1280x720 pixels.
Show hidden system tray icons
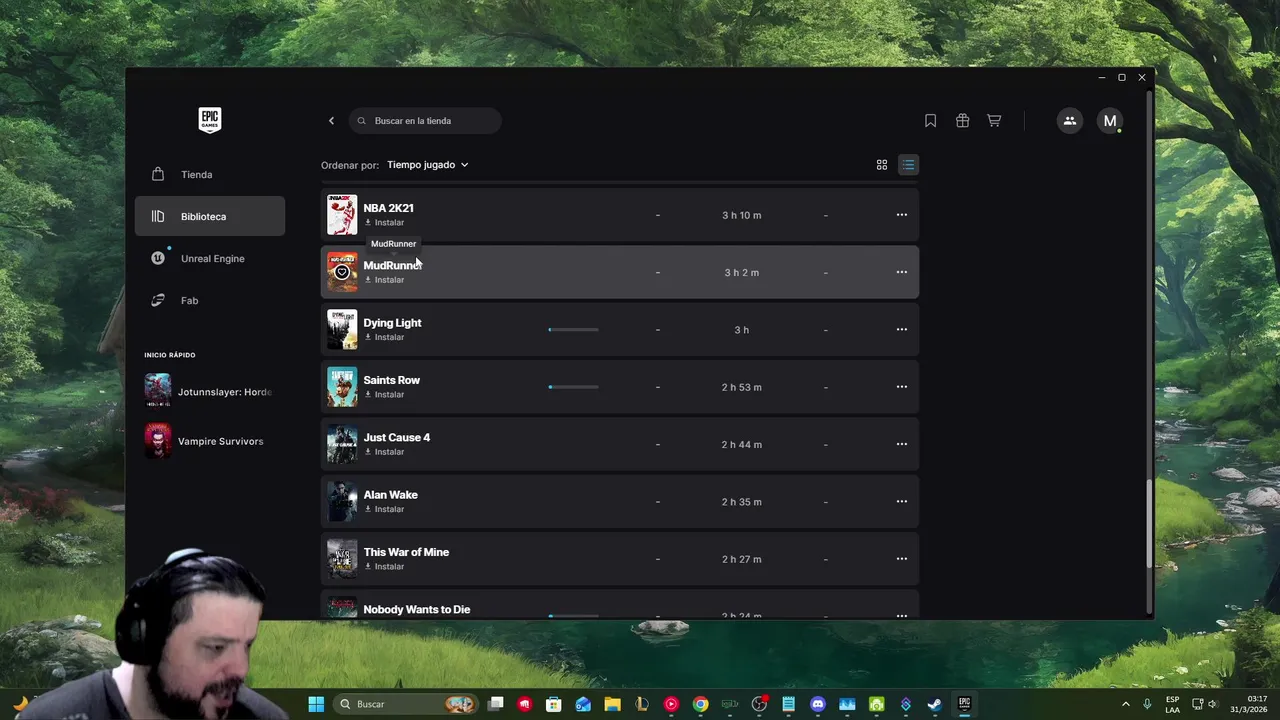pyautogui.click(x=1125, y=704)
